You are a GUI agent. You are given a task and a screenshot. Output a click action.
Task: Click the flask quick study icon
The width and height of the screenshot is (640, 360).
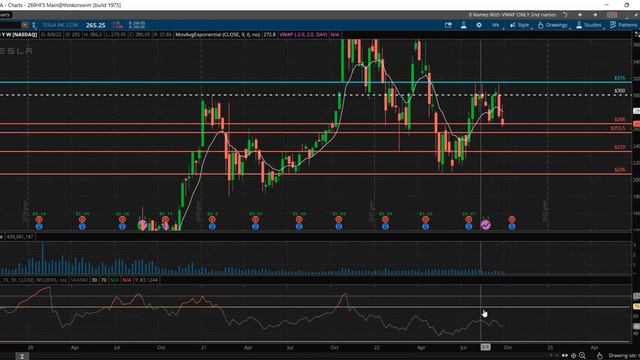464,25
